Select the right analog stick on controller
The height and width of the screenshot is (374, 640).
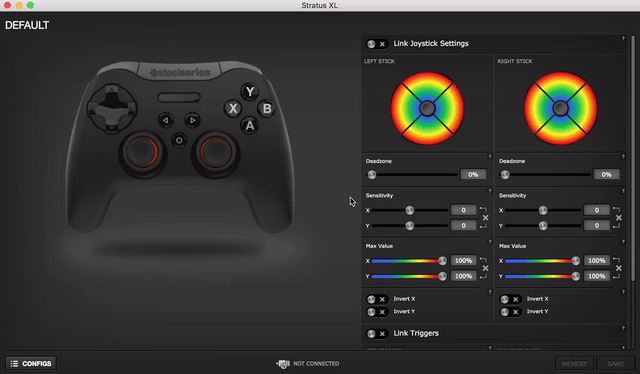tap(216, 152)
